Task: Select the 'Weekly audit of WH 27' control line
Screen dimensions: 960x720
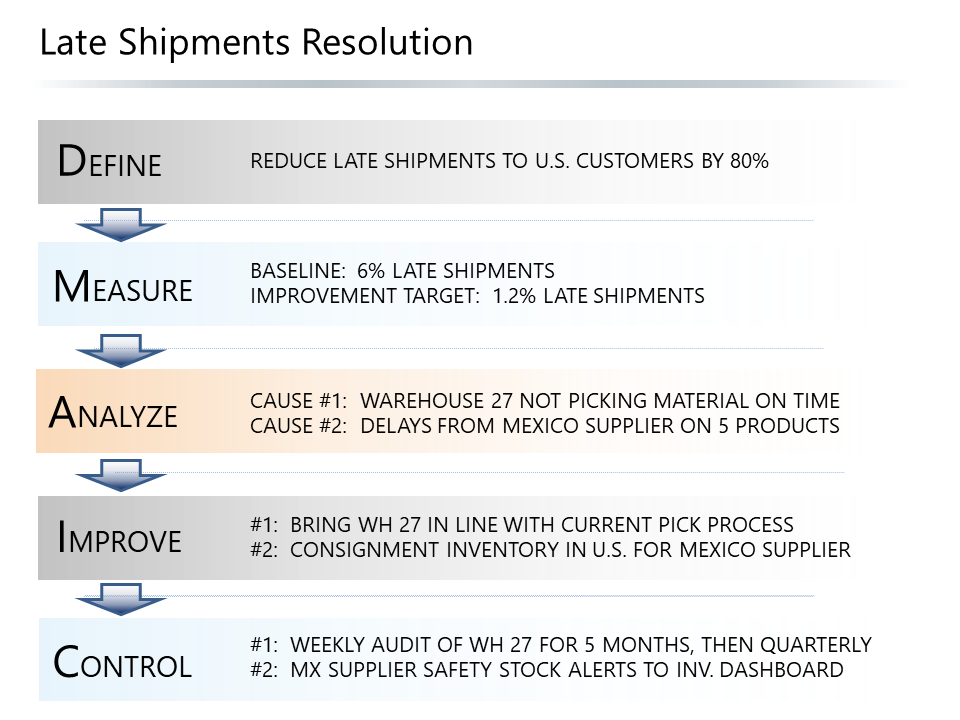Action: tap(560, 645)
